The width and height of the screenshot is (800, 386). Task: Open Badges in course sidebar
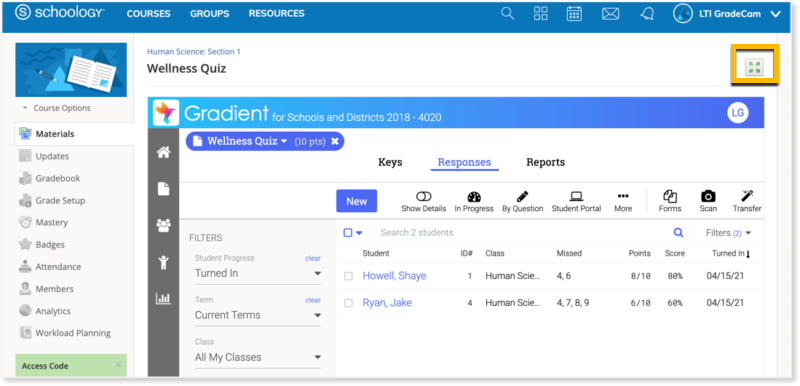[50, 245]
